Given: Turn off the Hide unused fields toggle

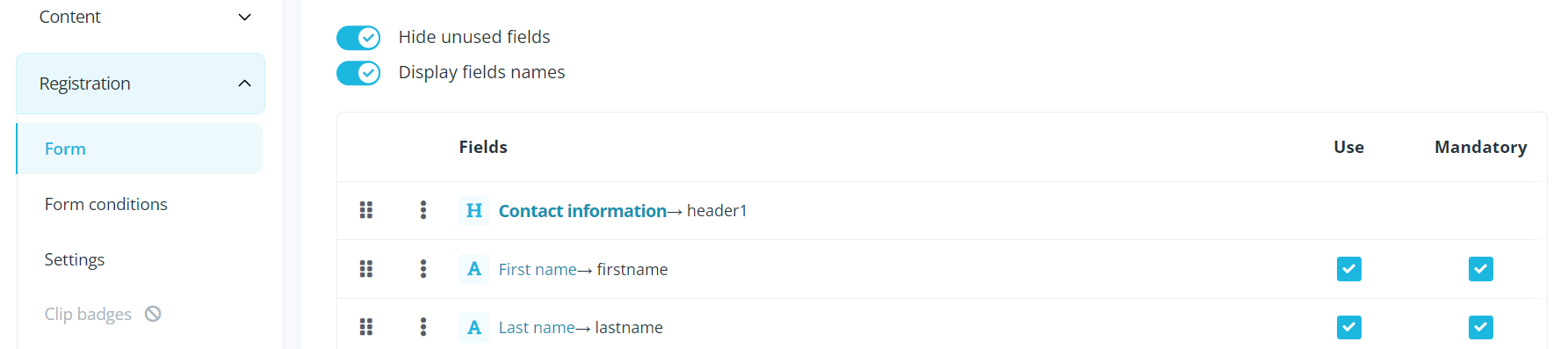Looking at the screenshot, I should [x=358, y=38].
